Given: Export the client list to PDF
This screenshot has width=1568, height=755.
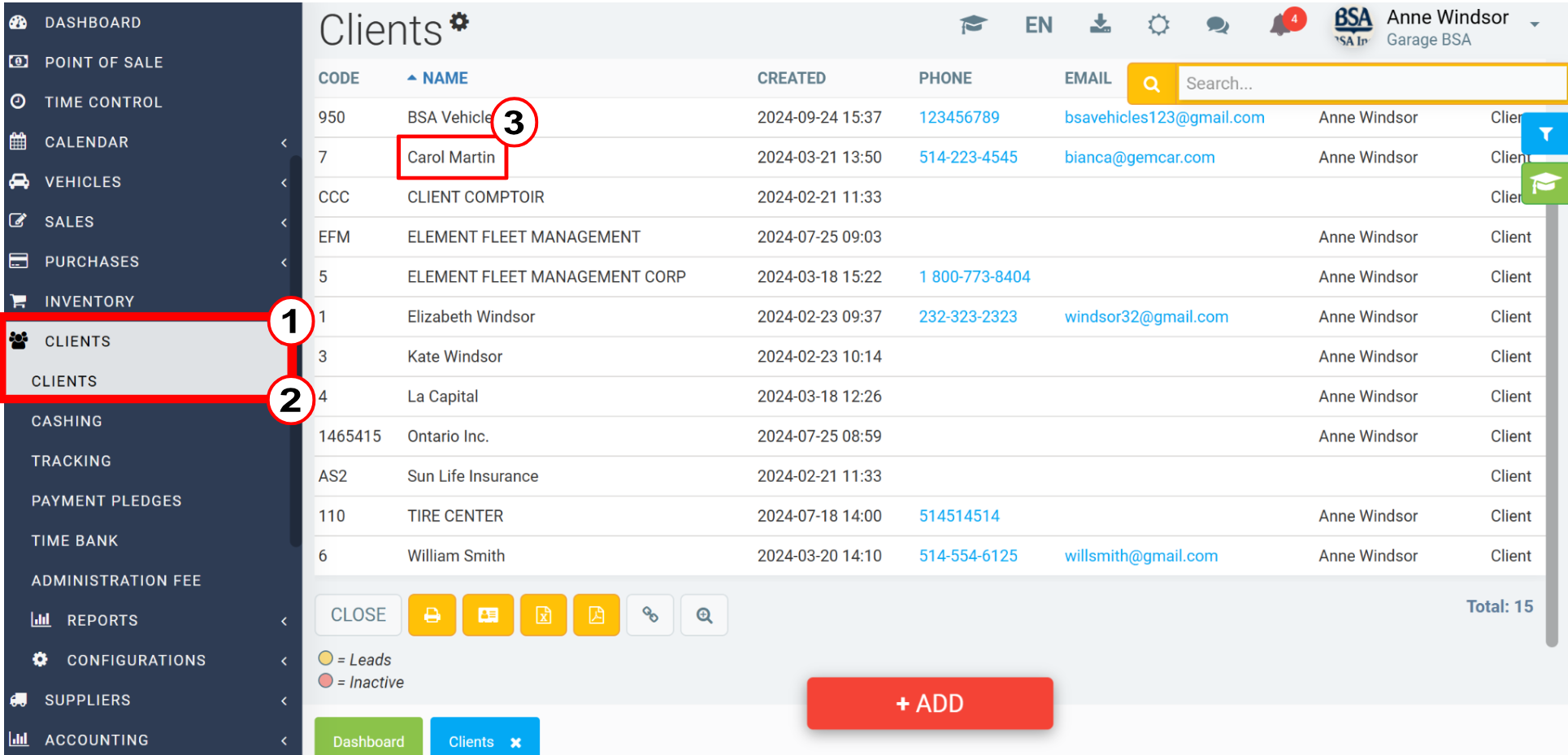Looking at the screenshot, I should (596, 615).
